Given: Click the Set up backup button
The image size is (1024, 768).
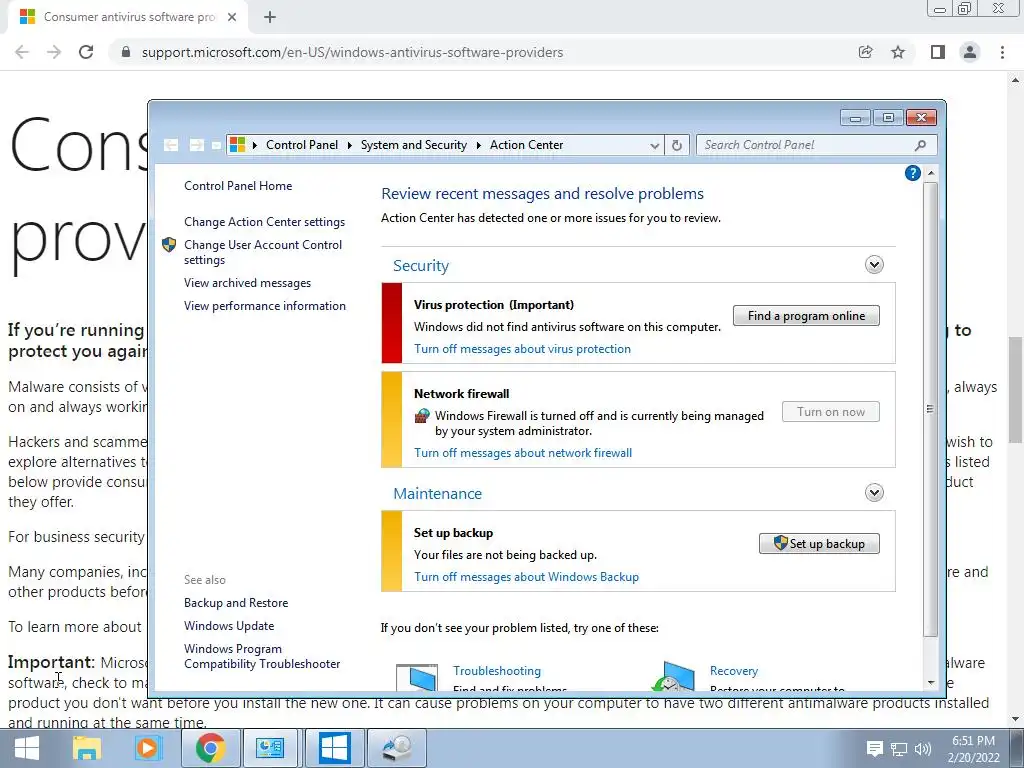Looking at the screenshot, I should [x=819, y=543].
